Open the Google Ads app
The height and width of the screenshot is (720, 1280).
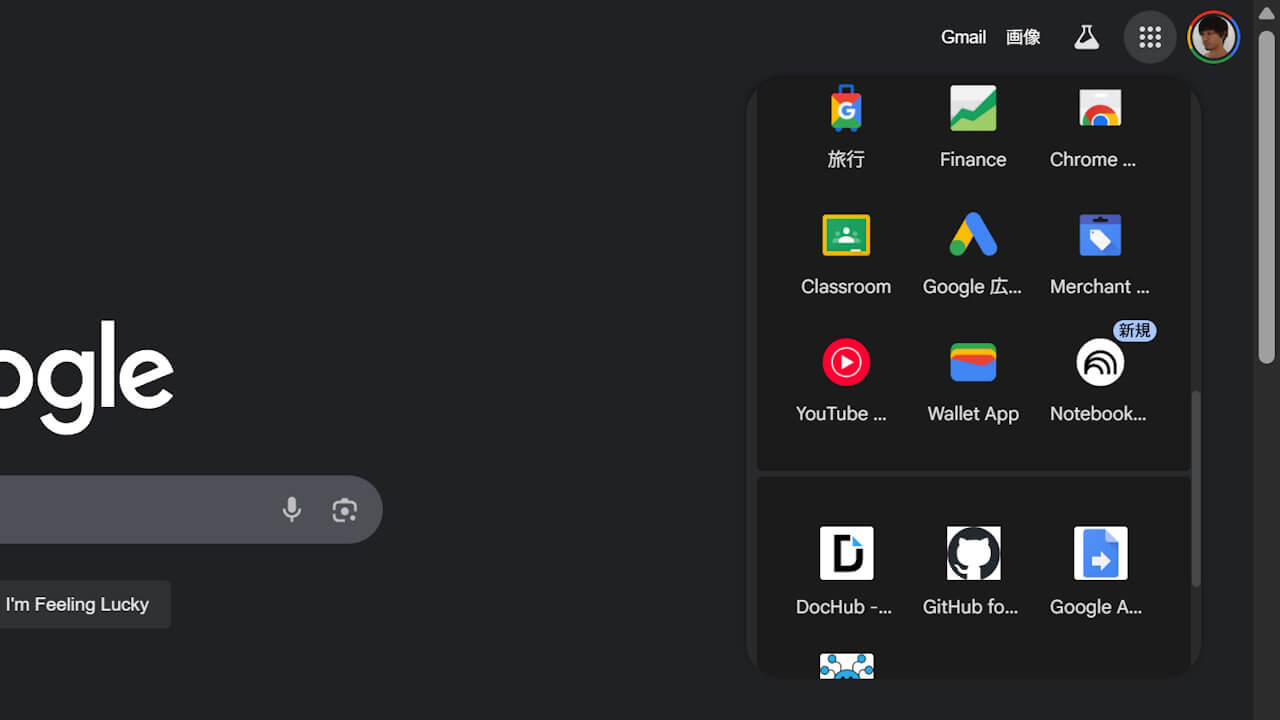point(973,235)
